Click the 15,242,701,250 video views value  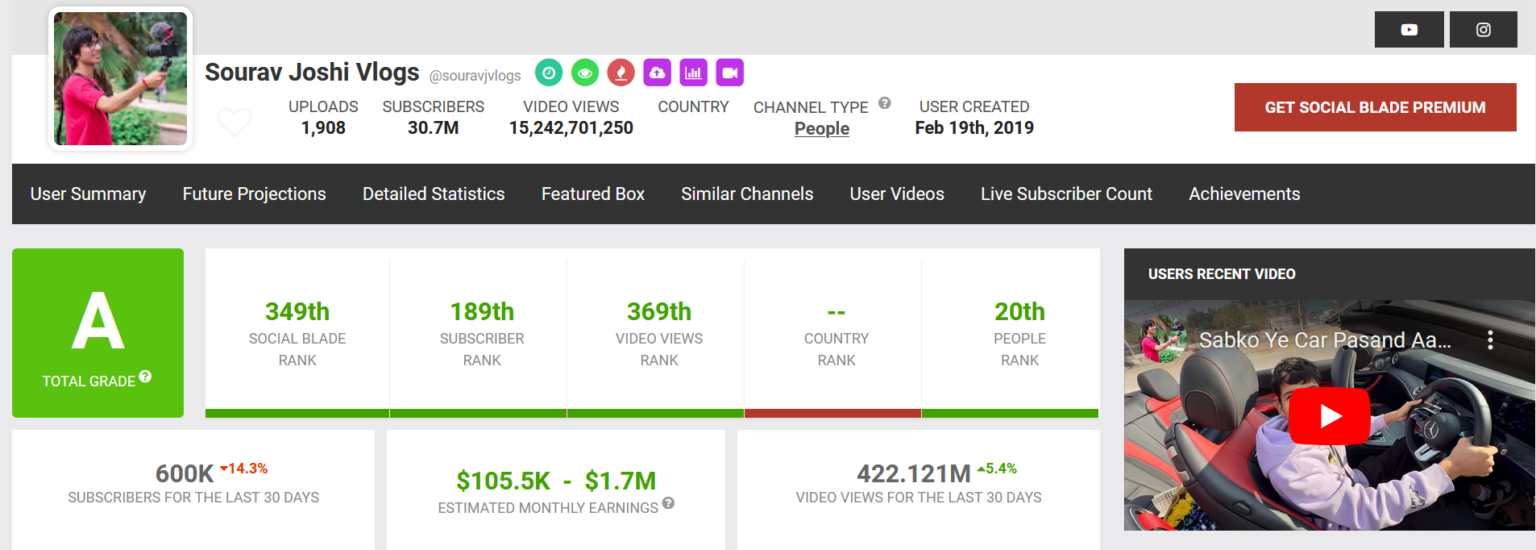pyautogui.click(x=571, y=128)
